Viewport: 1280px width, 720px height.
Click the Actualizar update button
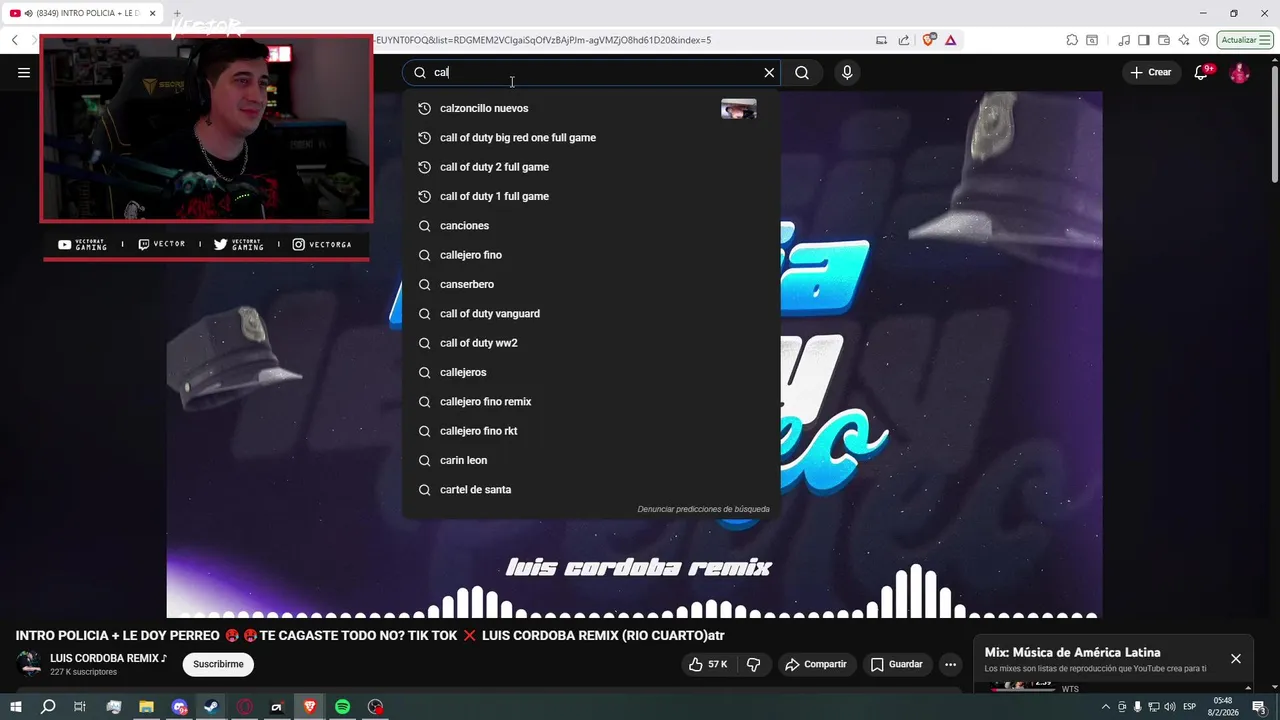(1243, 40)
